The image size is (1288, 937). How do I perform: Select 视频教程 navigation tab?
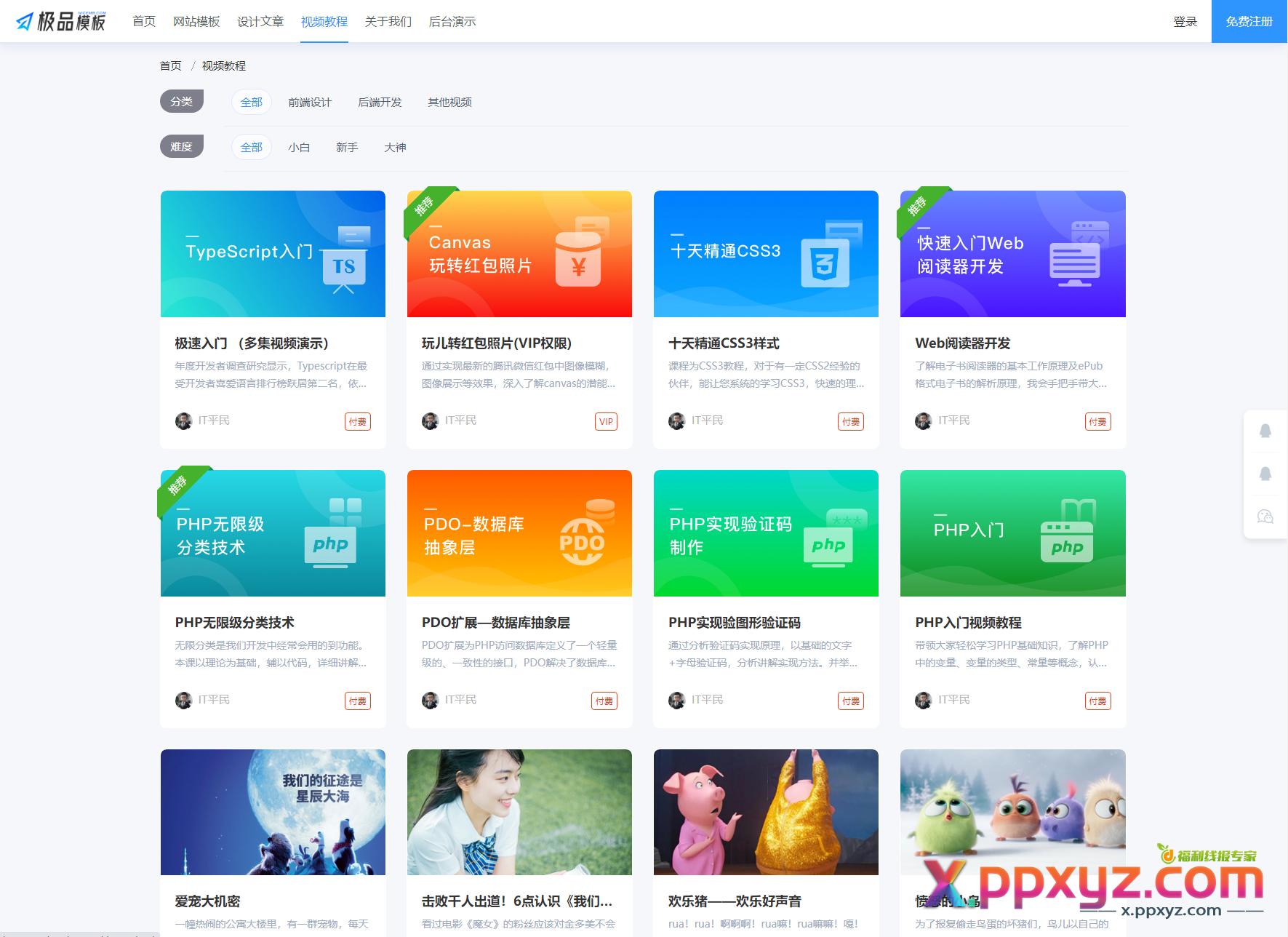324,21
